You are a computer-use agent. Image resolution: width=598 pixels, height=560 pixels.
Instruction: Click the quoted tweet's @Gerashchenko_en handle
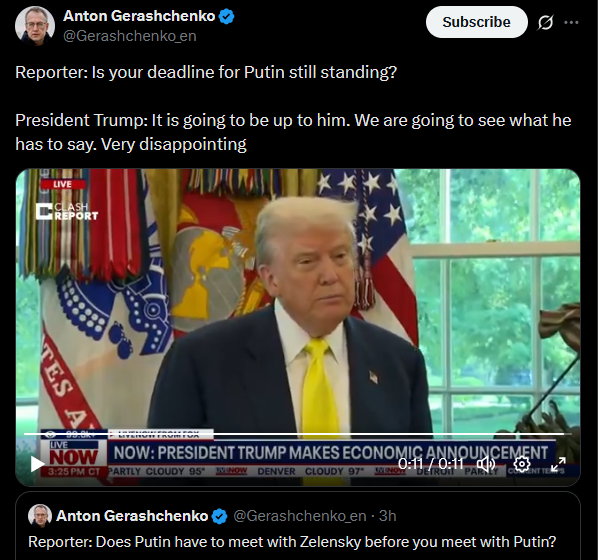[x=299, y=516]
